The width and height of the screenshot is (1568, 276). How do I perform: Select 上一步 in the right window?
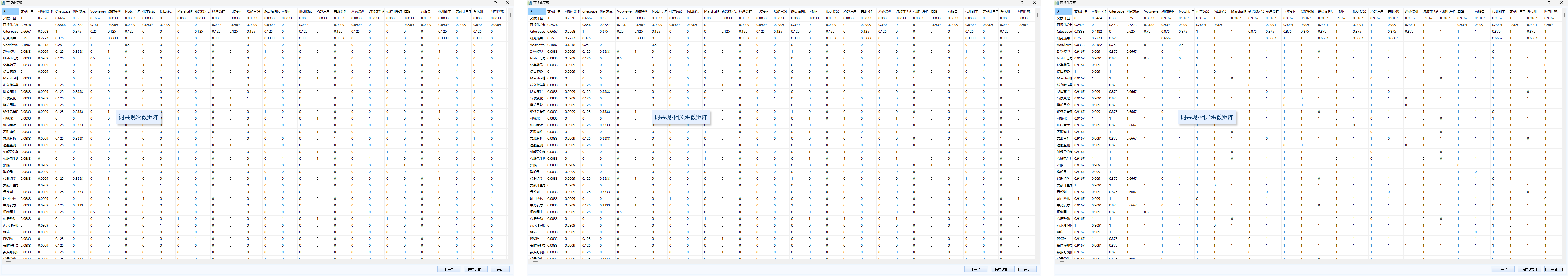(x=1503, y=269)
